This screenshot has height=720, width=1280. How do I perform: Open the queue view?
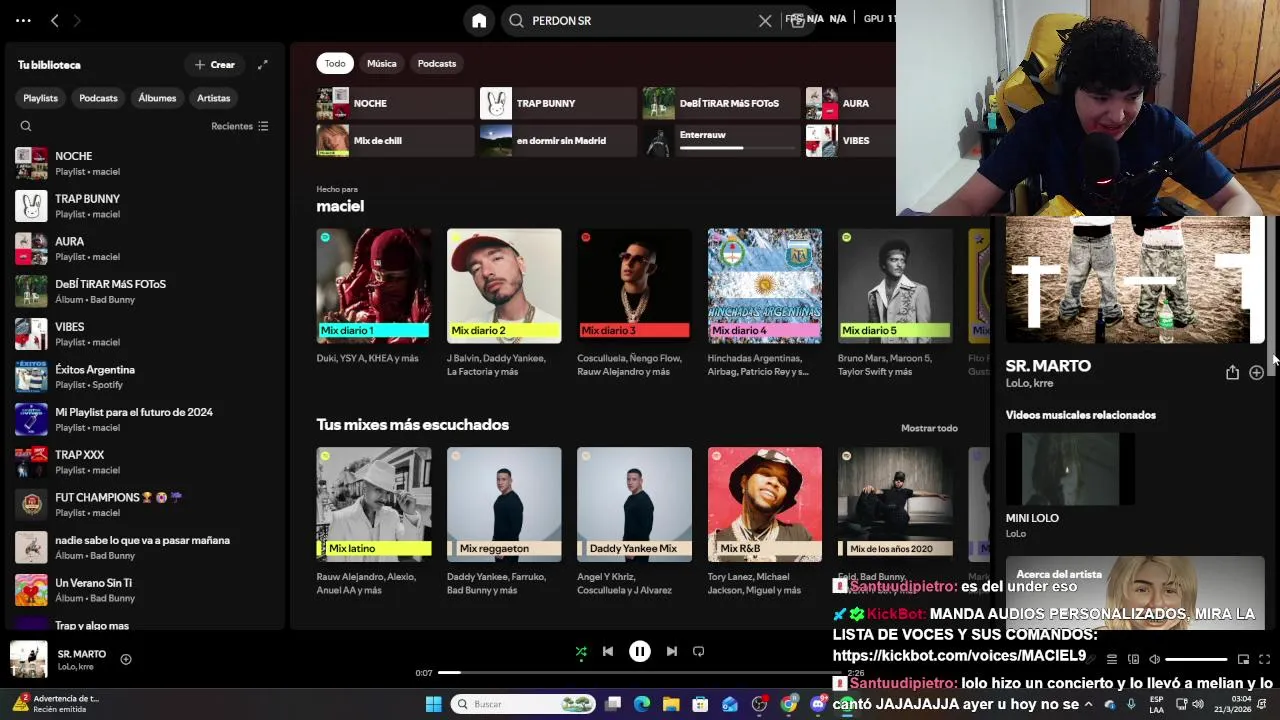[1111, 659]
